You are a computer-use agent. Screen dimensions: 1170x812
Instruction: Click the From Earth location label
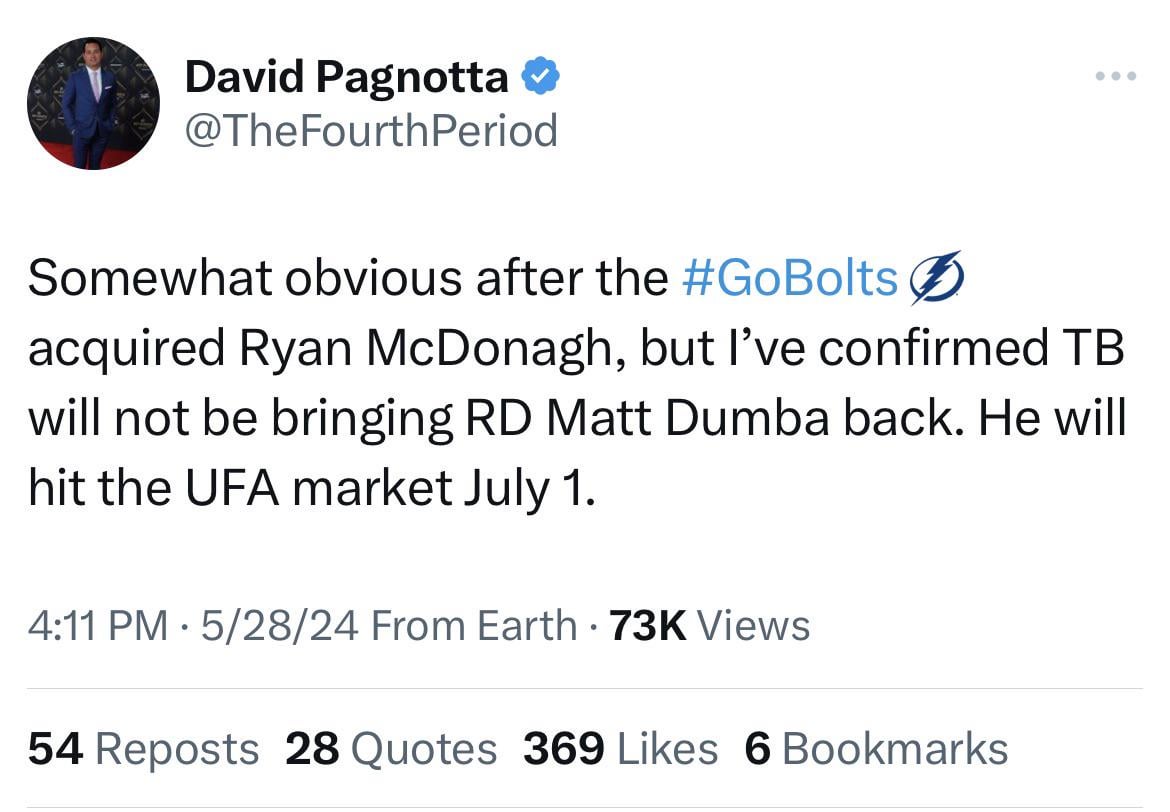468,625
